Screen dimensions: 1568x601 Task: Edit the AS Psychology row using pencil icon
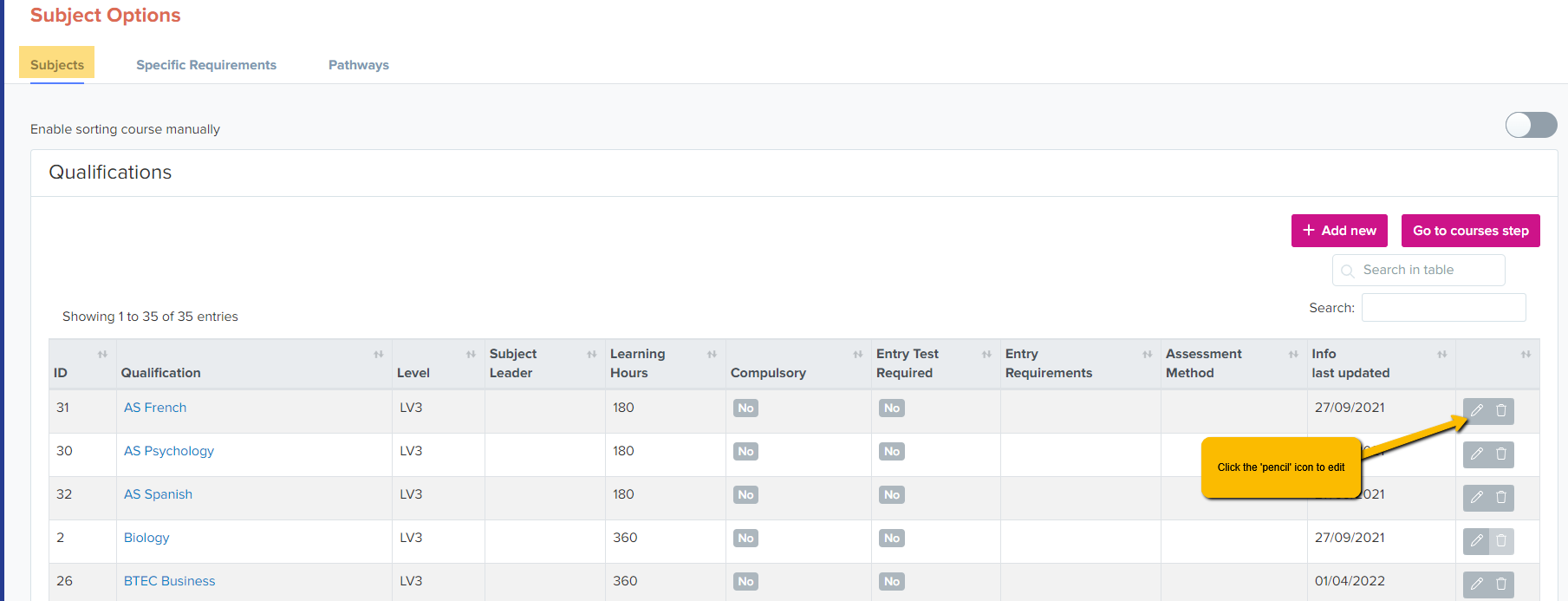pyautogui.click(x=1476, y=454)
